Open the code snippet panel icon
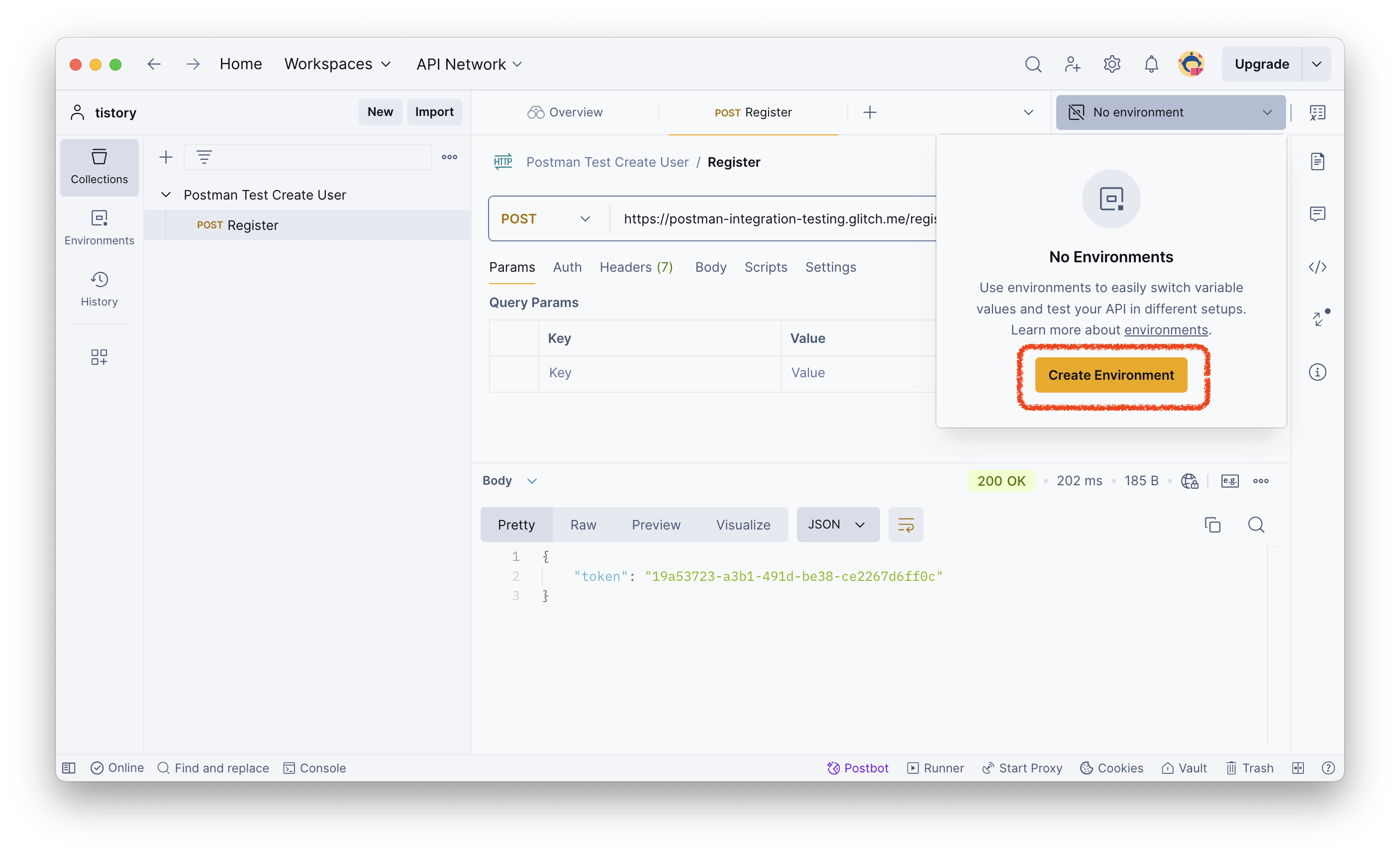 [x=1317, y=267]
